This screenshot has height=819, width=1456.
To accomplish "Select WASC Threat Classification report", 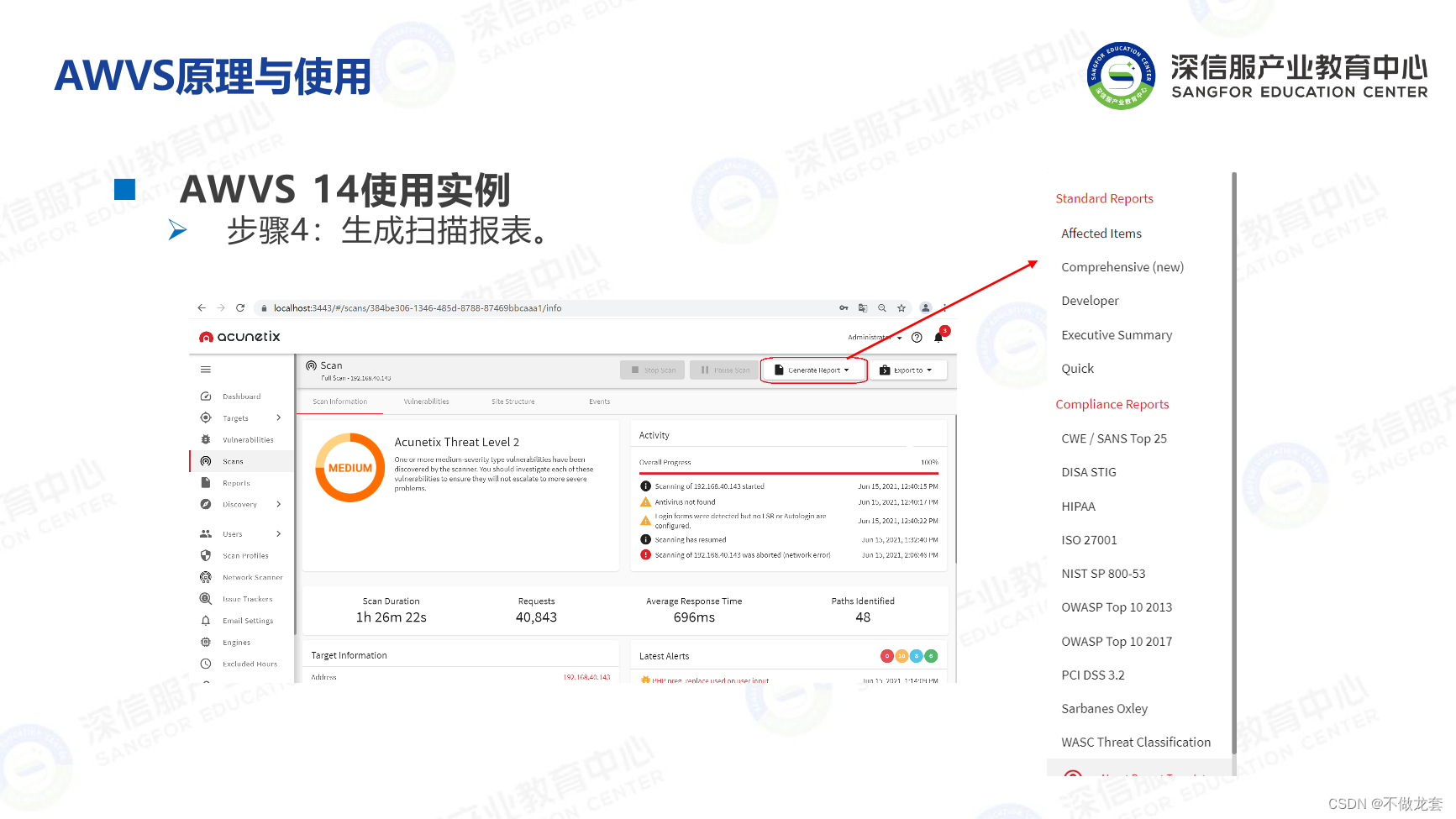I will pos(1136,743).
